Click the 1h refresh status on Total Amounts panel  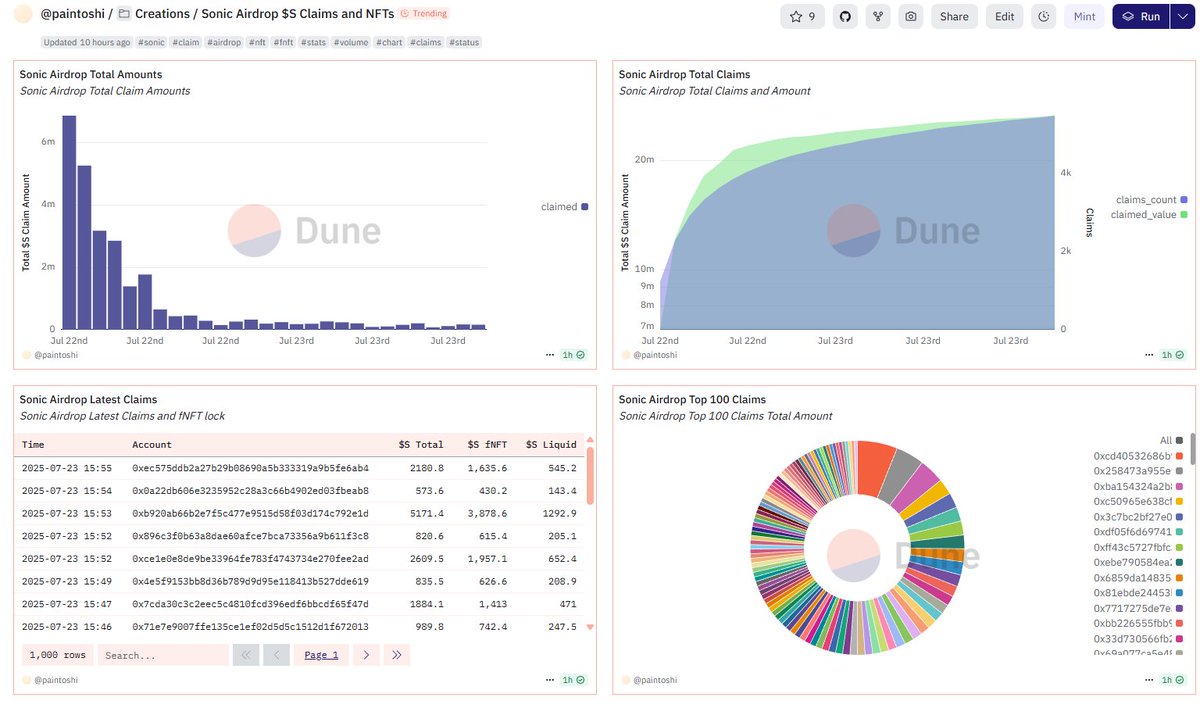pos(573,354)
